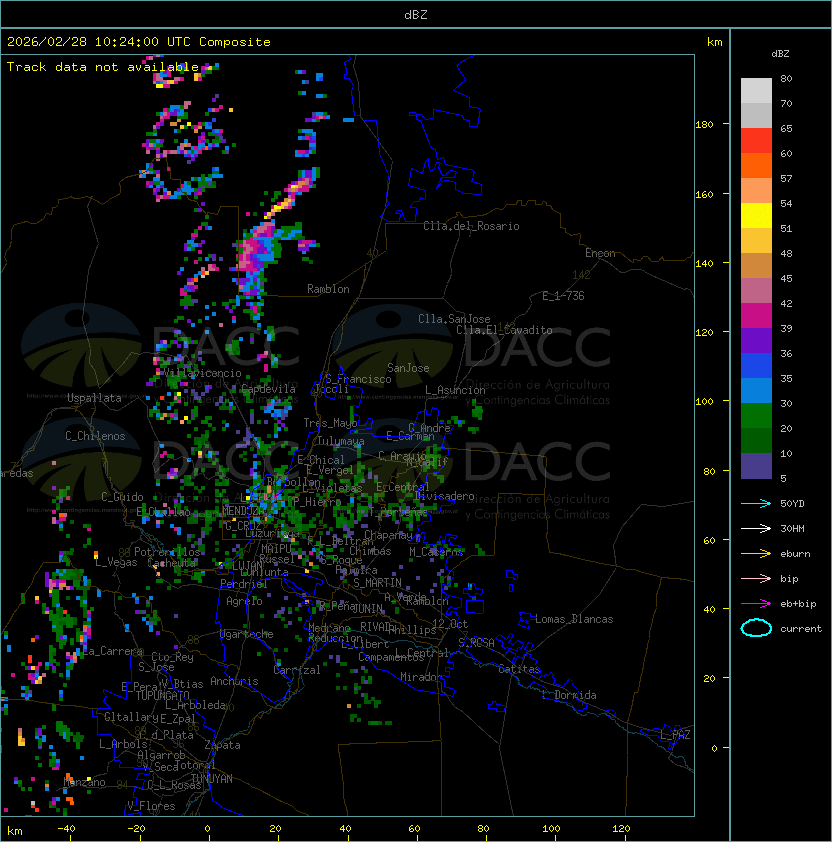The height and width of the screenshot is (842, 832).
Task: Click the 'C_Chilenos' map label
Action: click(95, 436)
